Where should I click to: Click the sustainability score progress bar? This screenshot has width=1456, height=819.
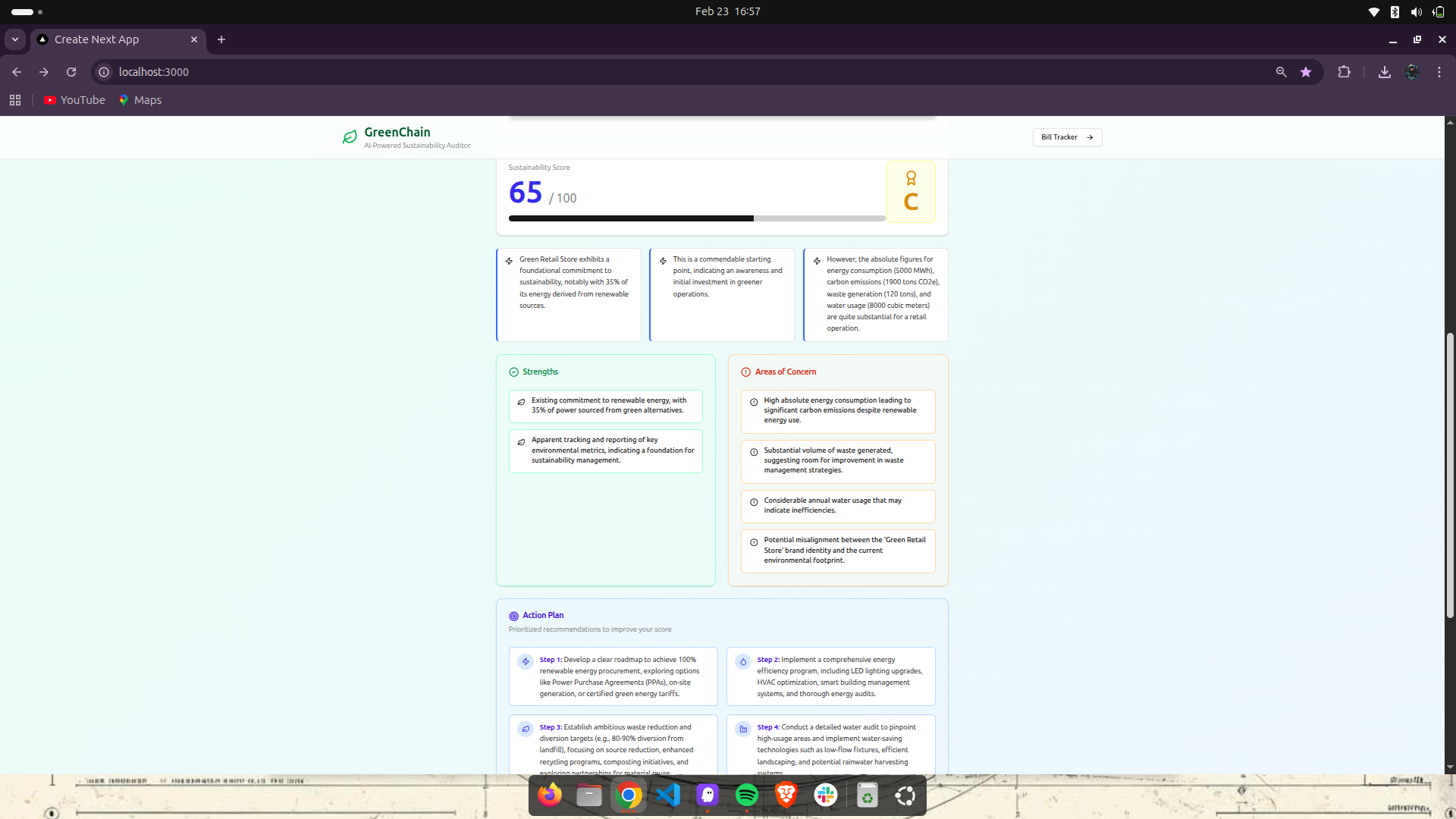click(x=696, y=218)
